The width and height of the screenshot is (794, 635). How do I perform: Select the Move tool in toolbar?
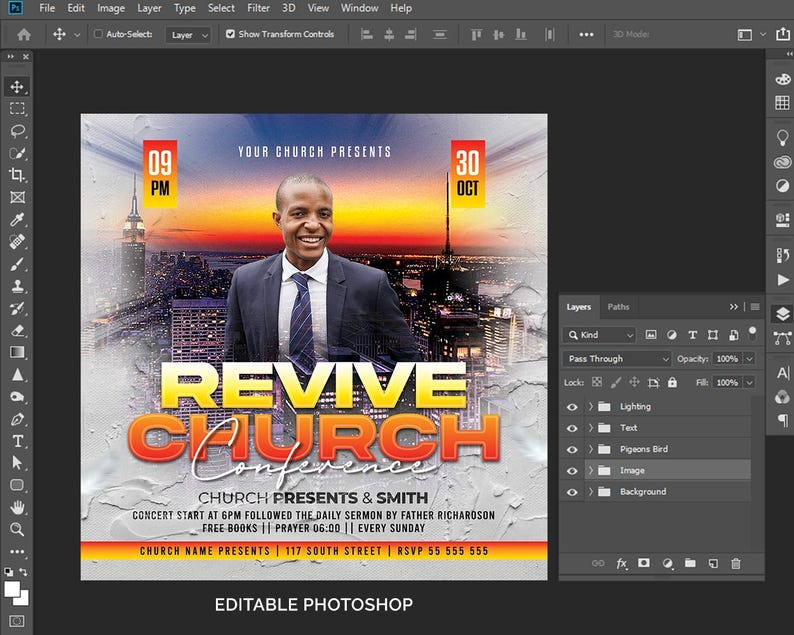(17, 87)
